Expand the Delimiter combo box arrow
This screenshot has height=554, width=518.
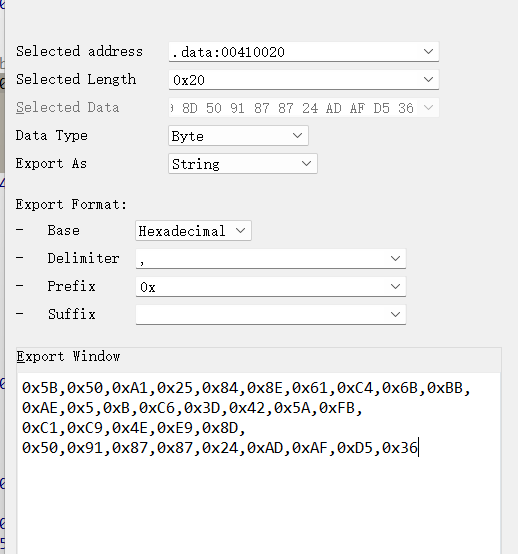coord(395,258)
